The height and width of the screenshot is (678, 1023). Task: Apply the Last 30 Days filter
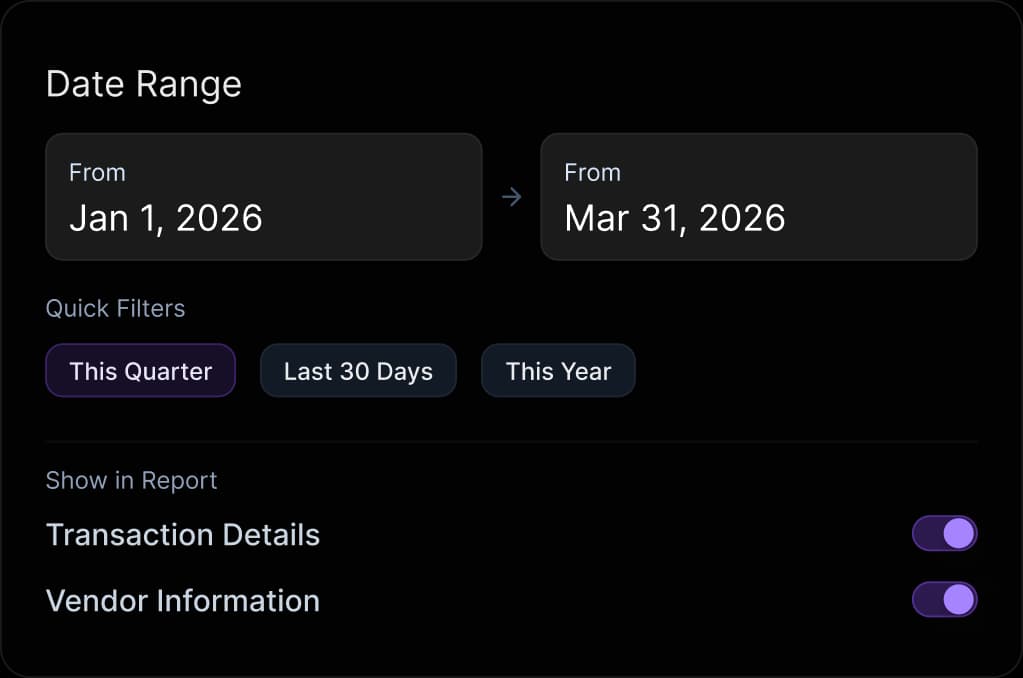[x=358, y=371]
